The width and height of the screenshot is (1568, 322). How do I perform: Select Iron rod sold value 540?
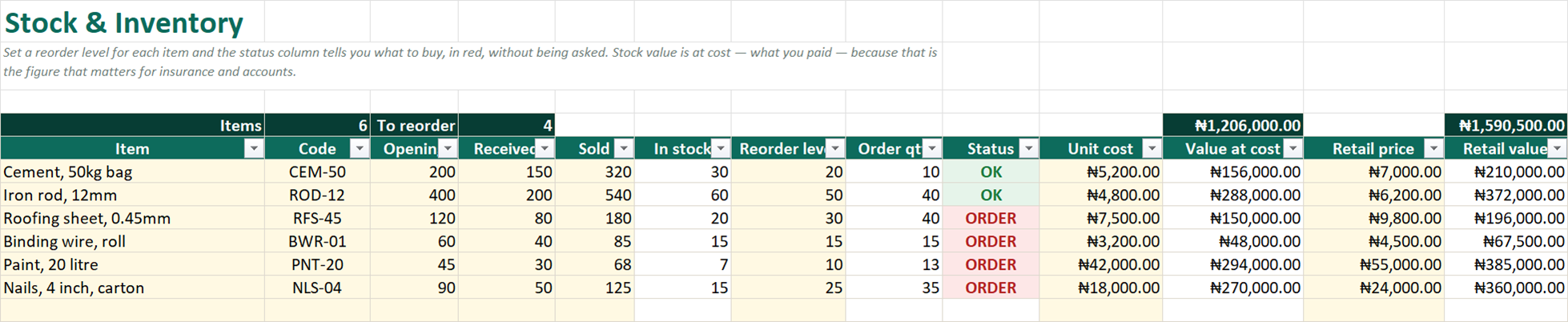(594, 195)
